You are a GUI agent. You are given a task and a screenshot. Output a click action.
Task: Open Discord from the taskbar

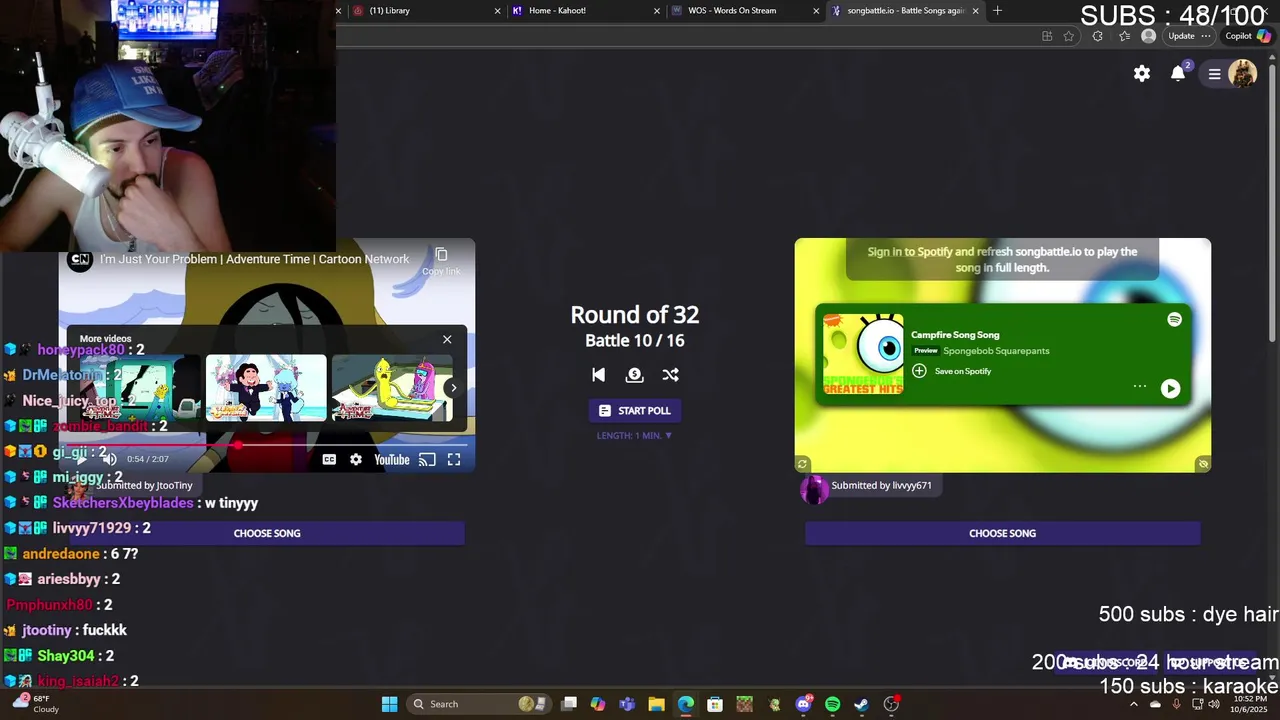803,704
